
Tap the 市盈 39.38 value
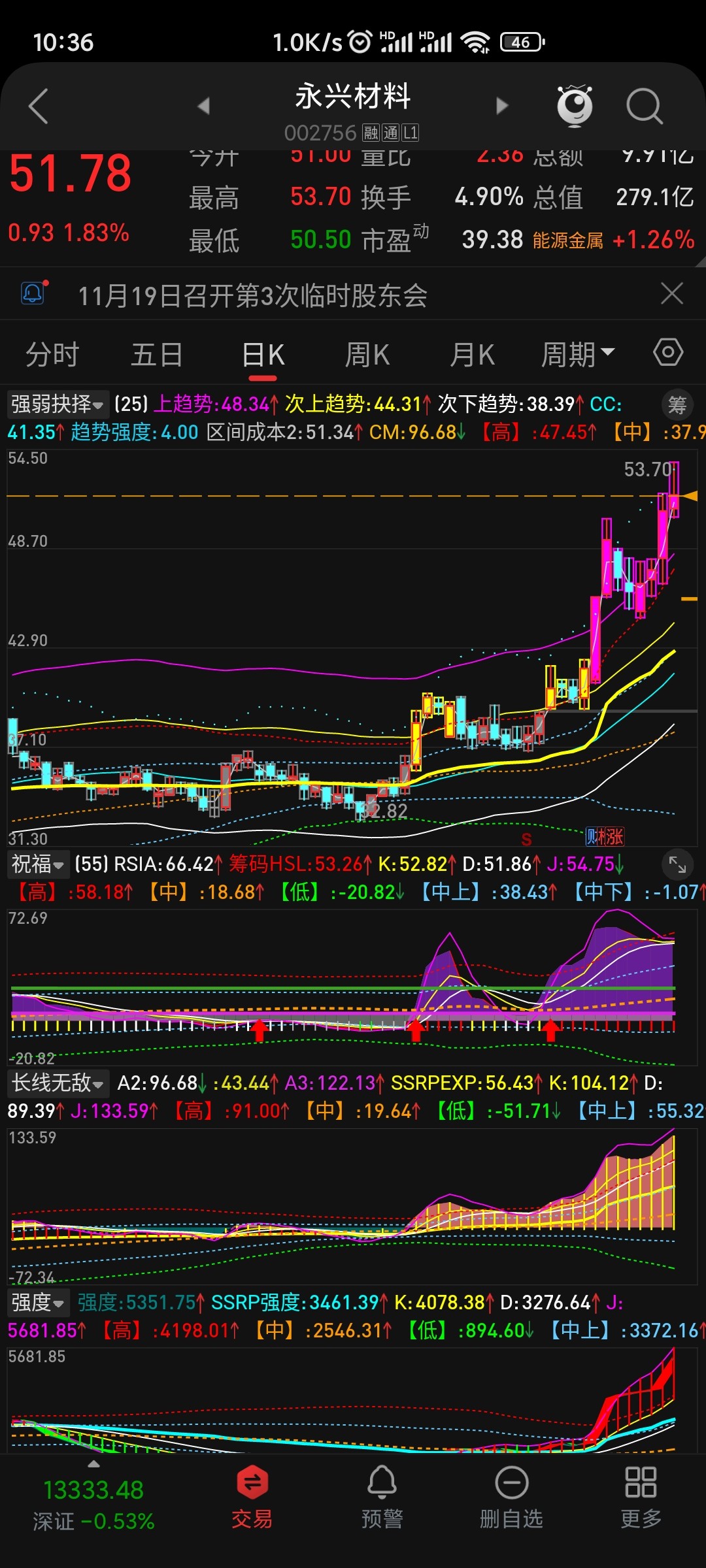(x=442, y=239)
